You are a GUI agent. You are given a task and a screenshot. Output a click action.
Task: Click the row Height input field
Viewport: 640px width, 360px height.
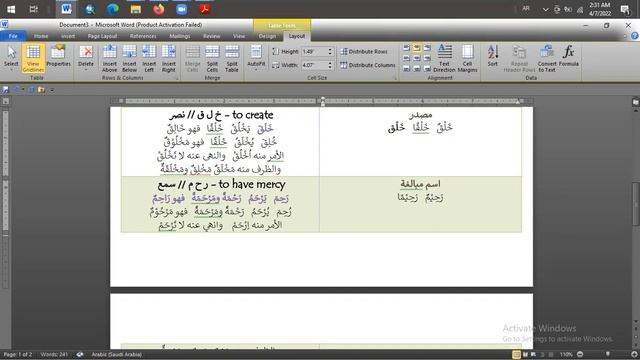(x=314, y=51)
